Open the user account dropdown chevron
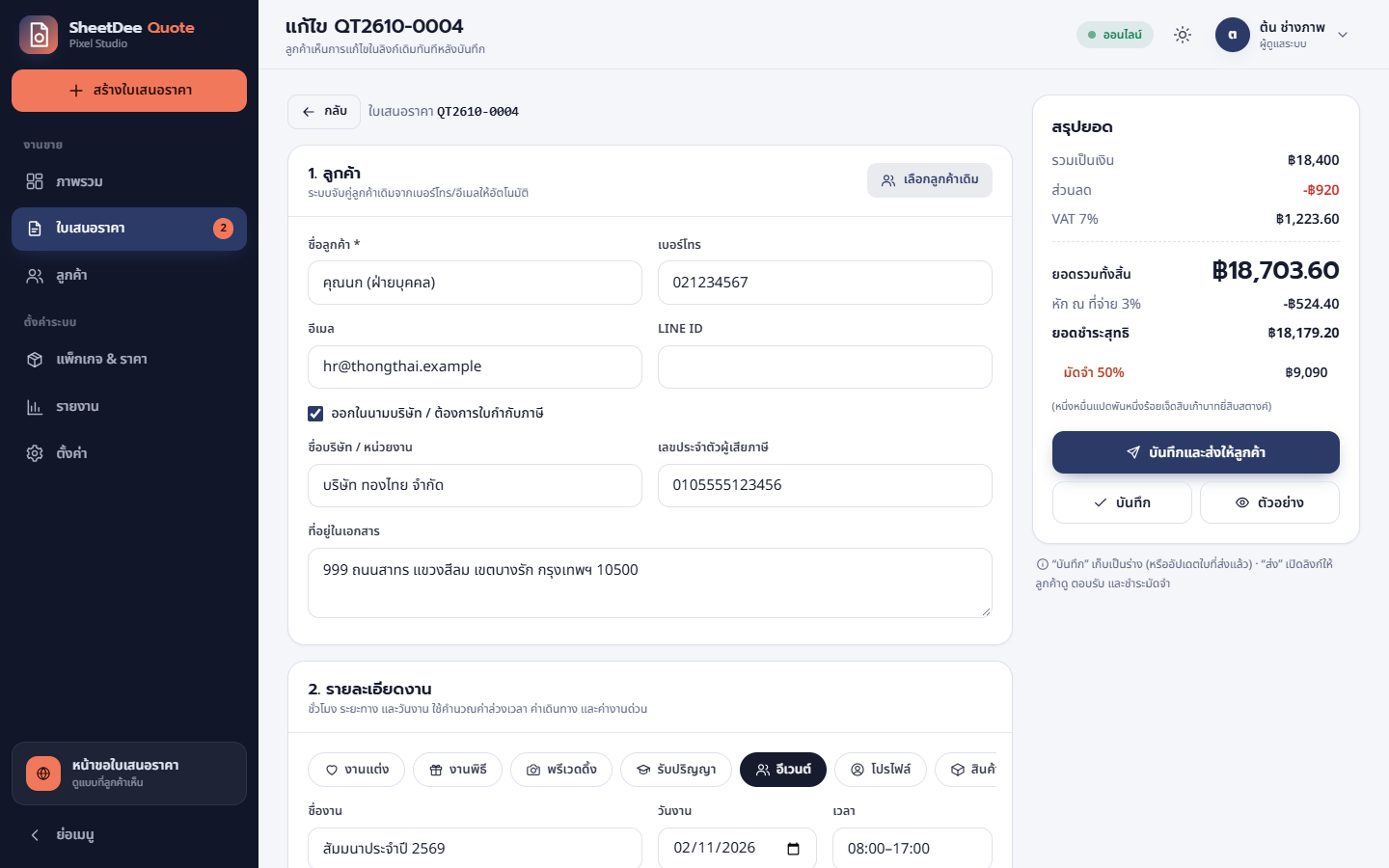This screenshot has width=1389, height=868. click(x=1343, y=35)
